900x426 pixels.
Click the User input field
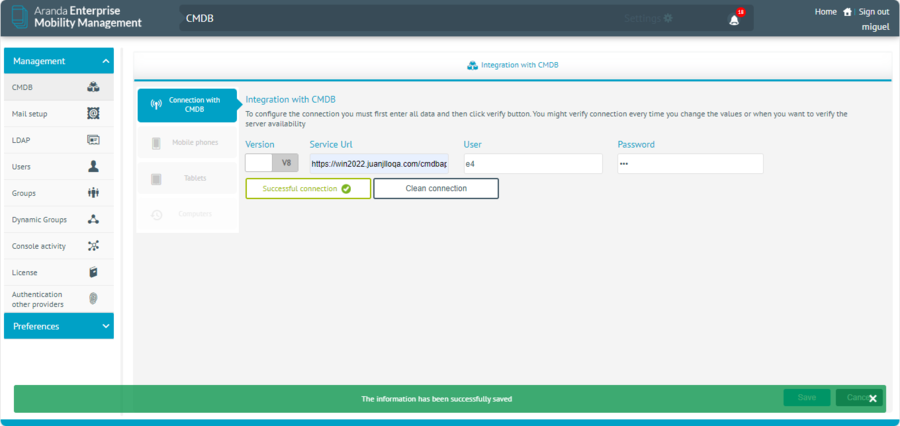533,164
